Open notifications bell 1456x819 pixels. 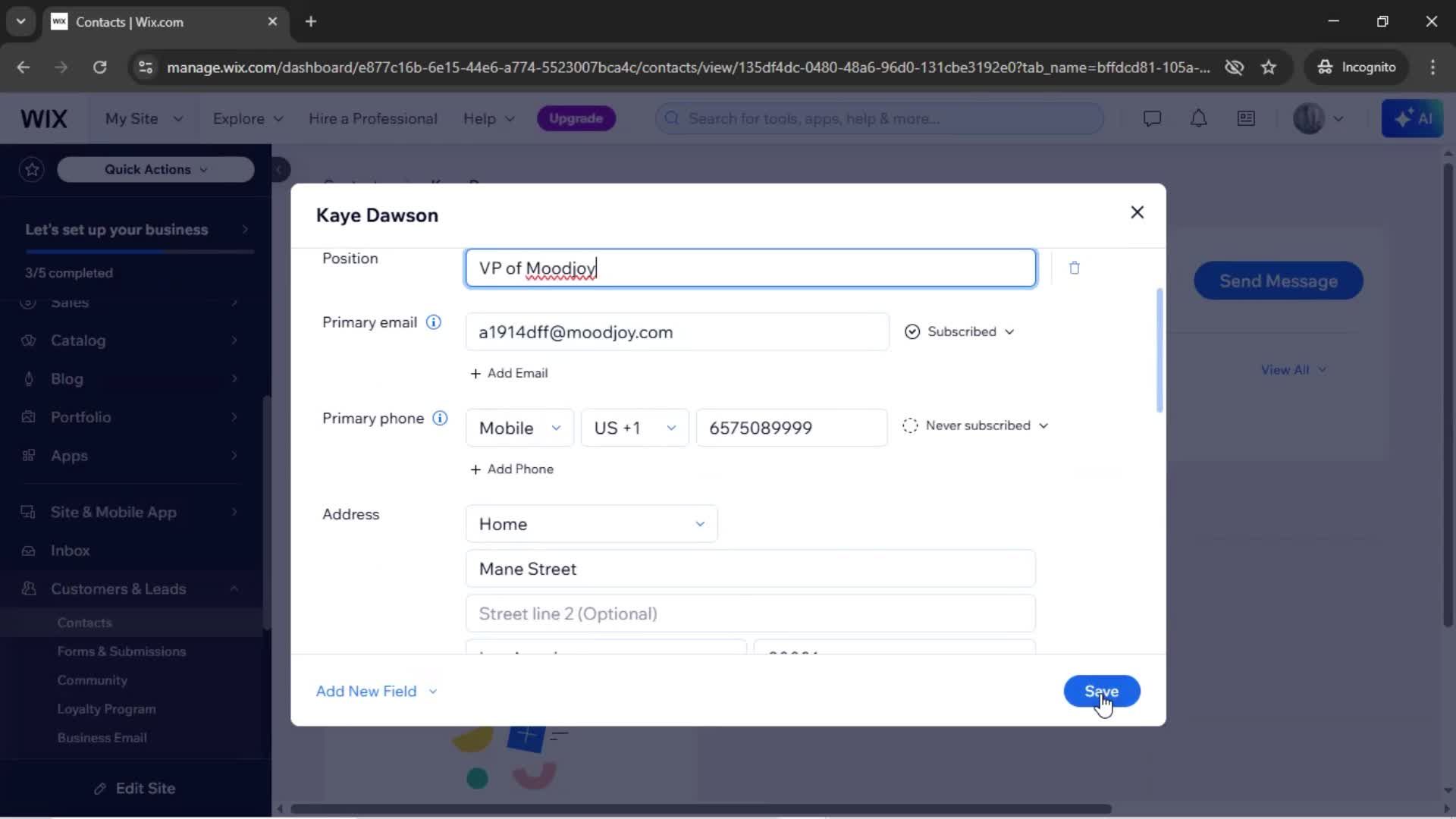1198,118
